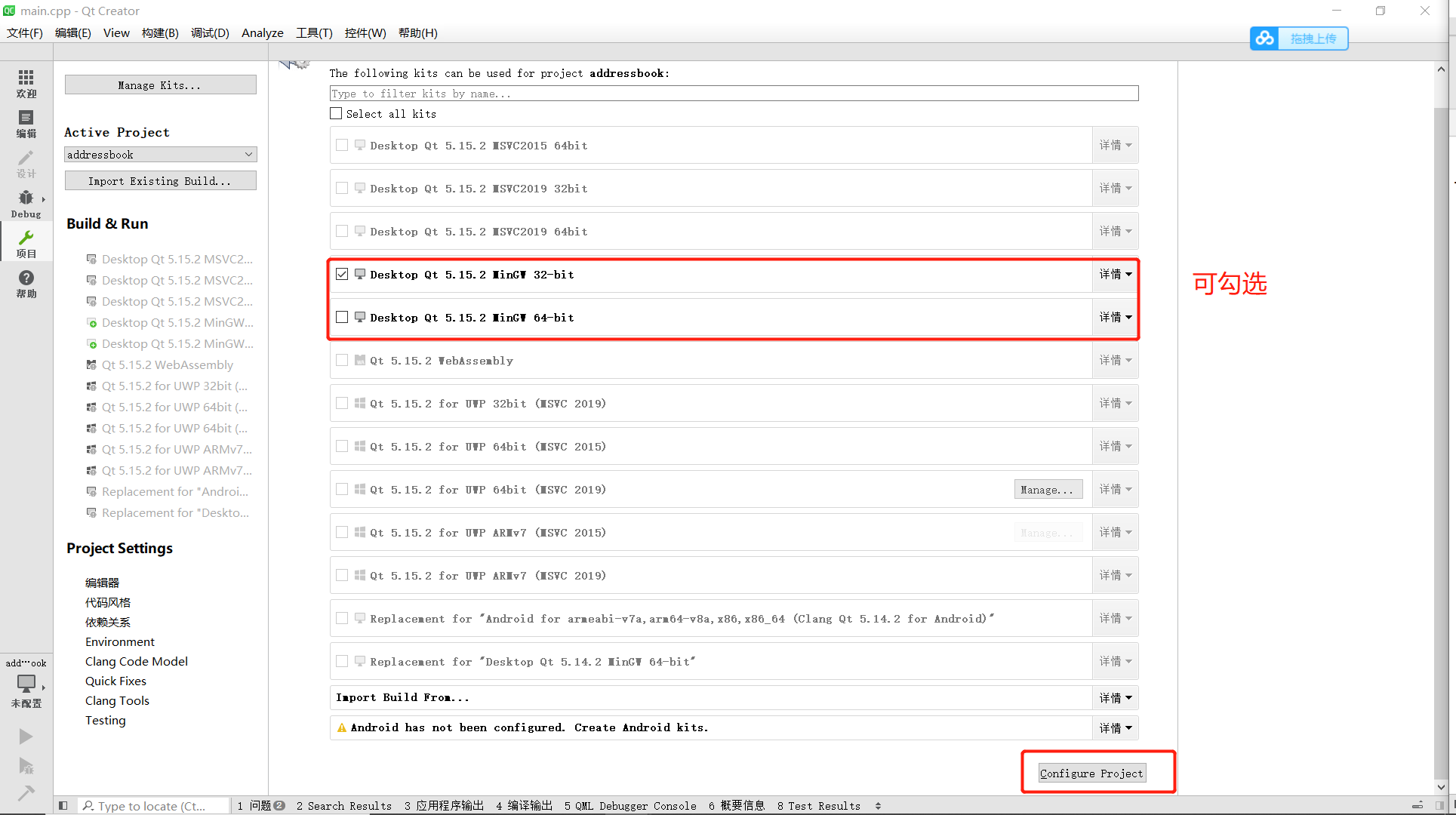The image size is (1456, 815).
Task: Open Debug mode with the bug icon
Action: [x=26, y=203]
